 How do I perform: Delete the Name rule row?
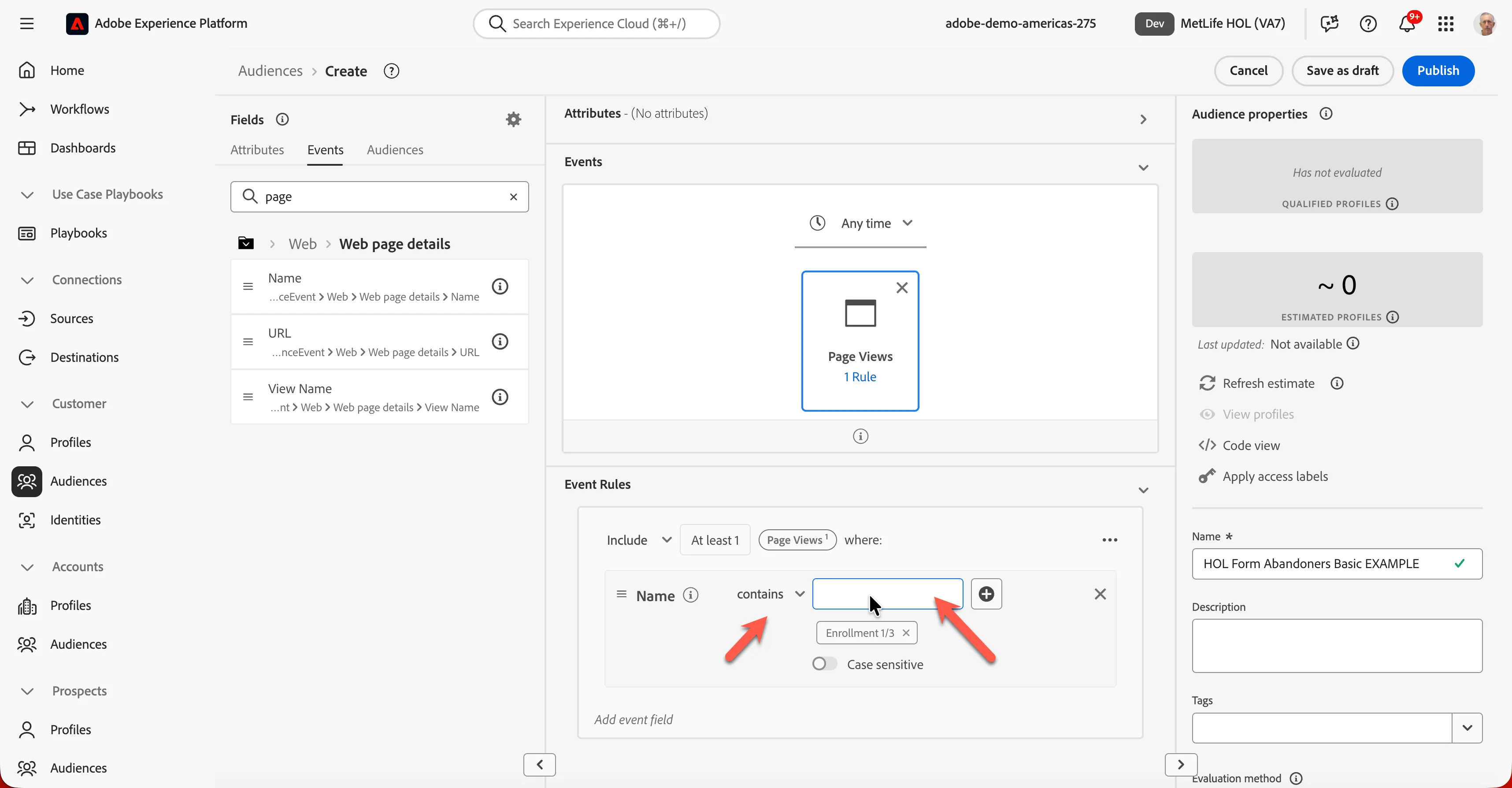1101,594
